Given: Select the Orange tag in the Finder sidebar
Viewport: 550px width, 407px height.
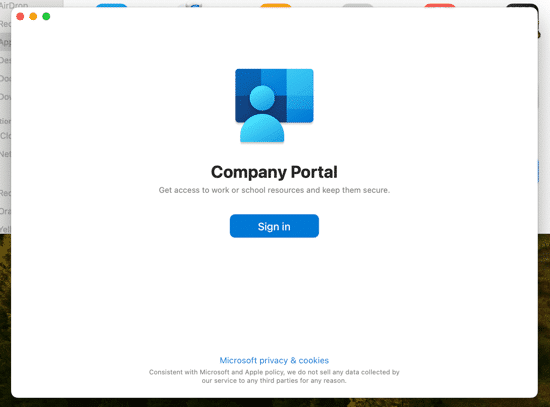Looking at the screenshot, I should (5, 211).
